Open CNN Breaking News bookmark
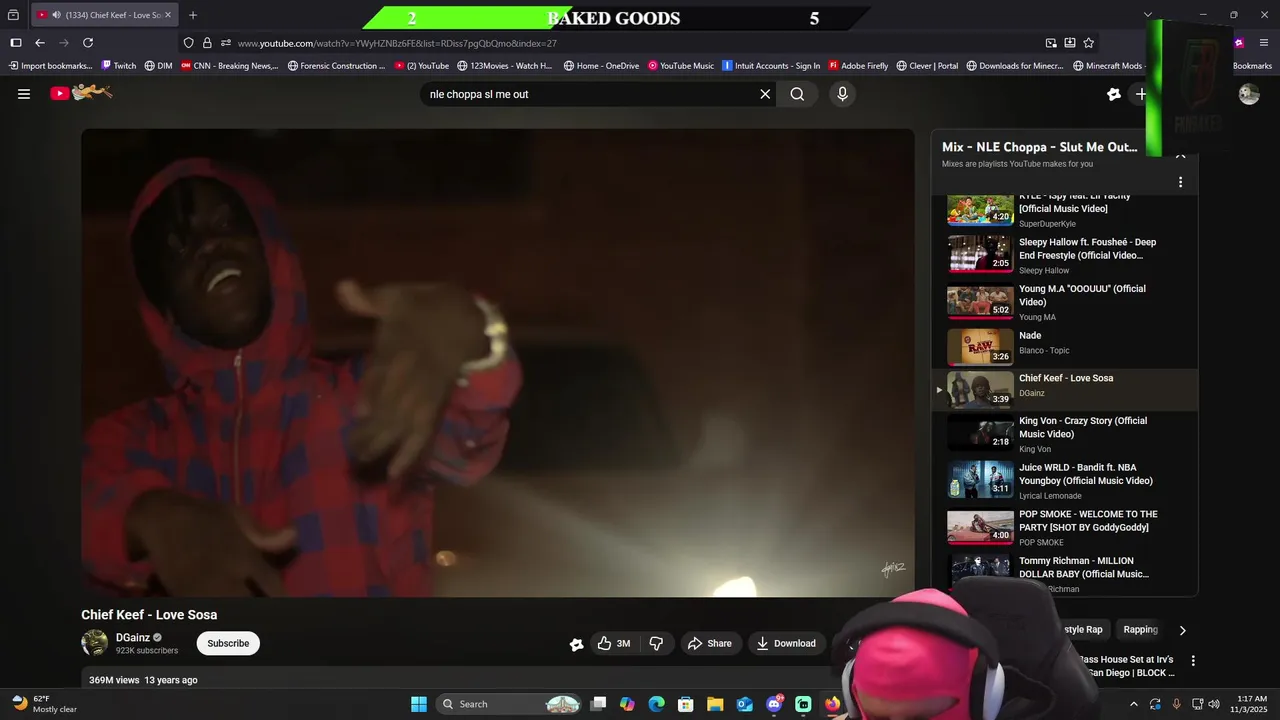 (229, 66)
